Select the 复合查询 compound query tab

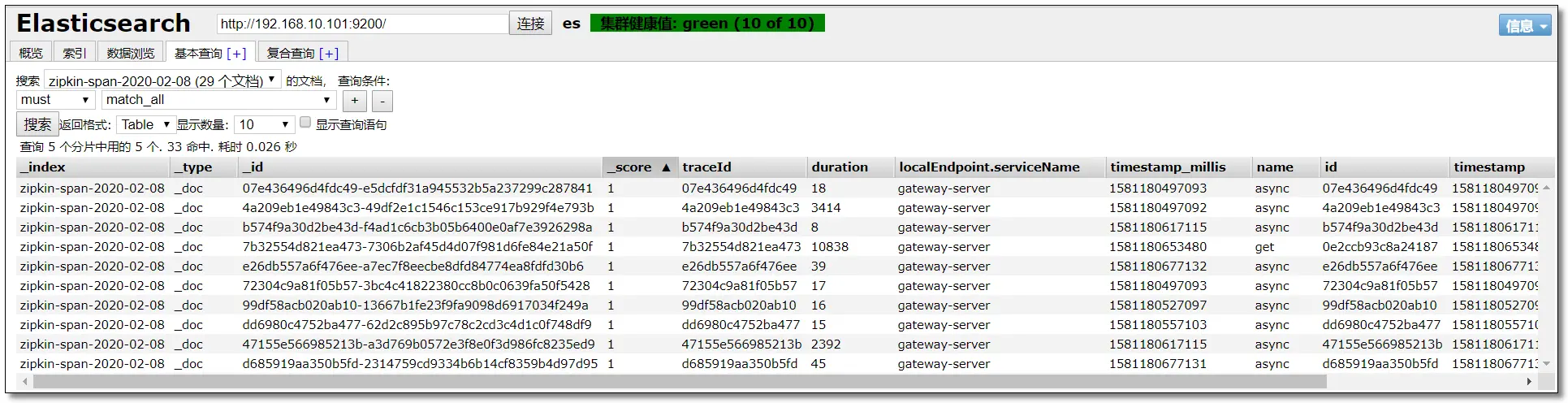point(291,53)
